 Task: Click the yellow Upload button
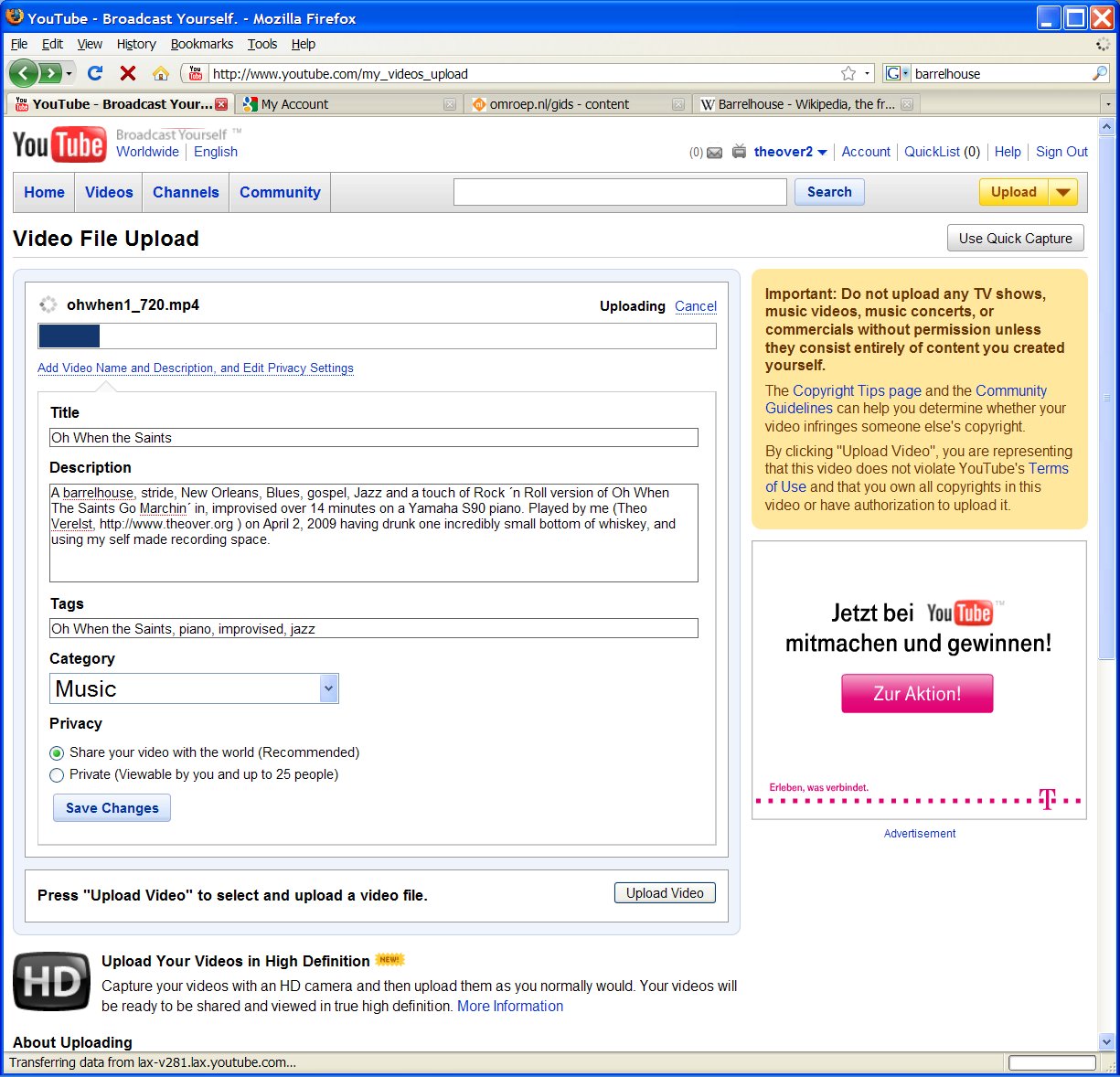1014,192
